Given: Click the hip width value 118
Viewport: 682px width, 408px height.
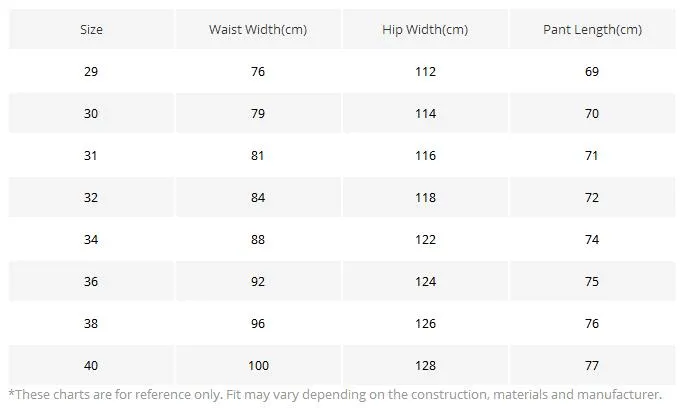Looking at the screenshot, I should (425, 197).
